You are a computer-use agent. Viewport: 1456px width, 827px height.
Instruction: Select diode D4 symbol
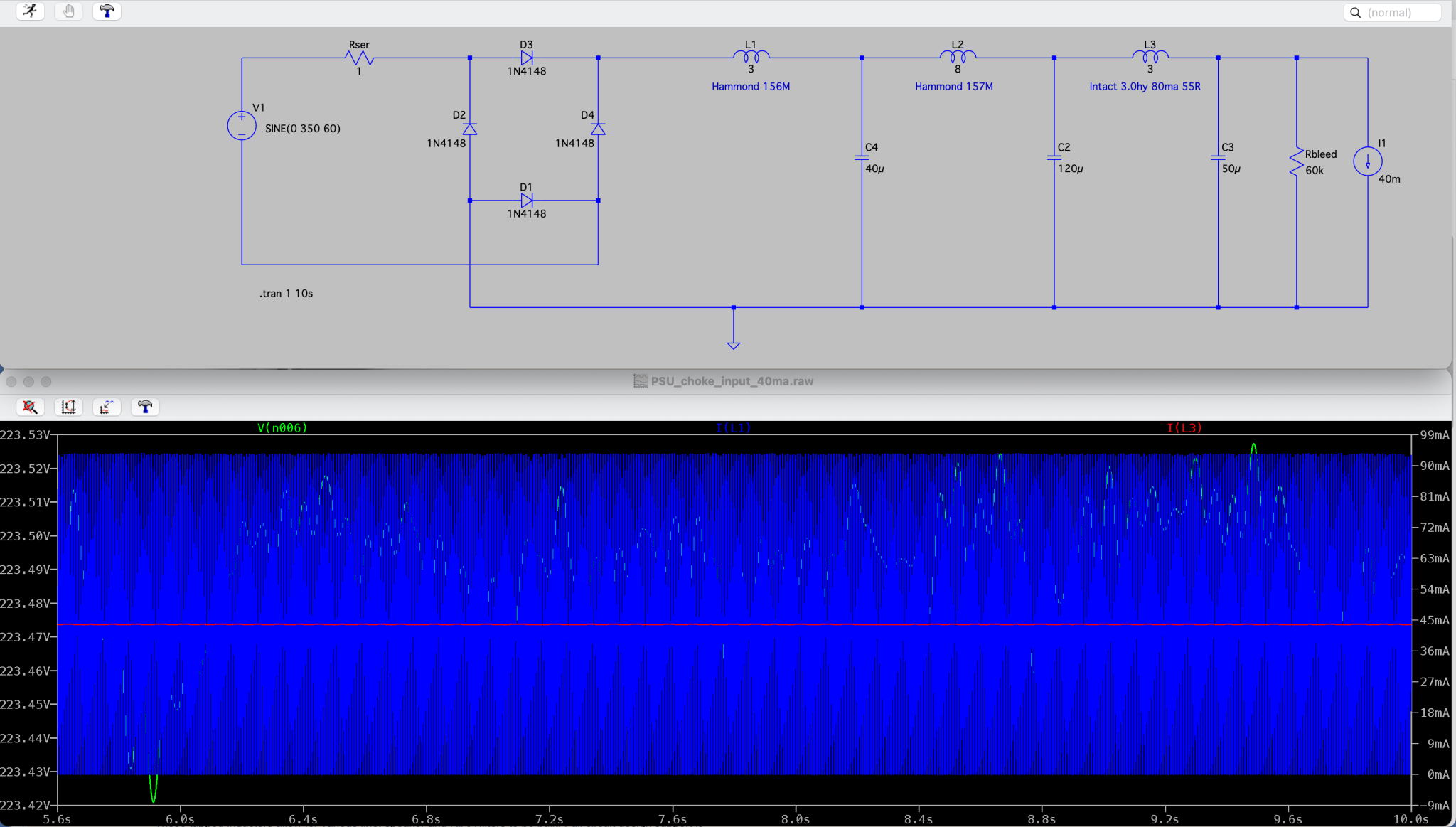(x=598, y=129)
